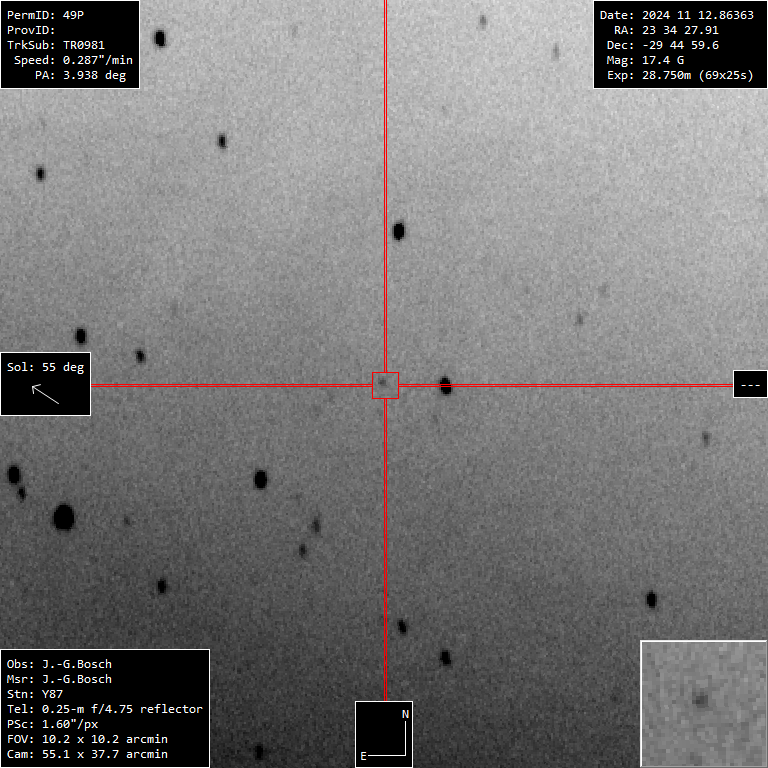Click the Obs: J.-G.Bosch text
Image resolution: width=768 pixels, height=768 pixels.
(x=59, y=664)
